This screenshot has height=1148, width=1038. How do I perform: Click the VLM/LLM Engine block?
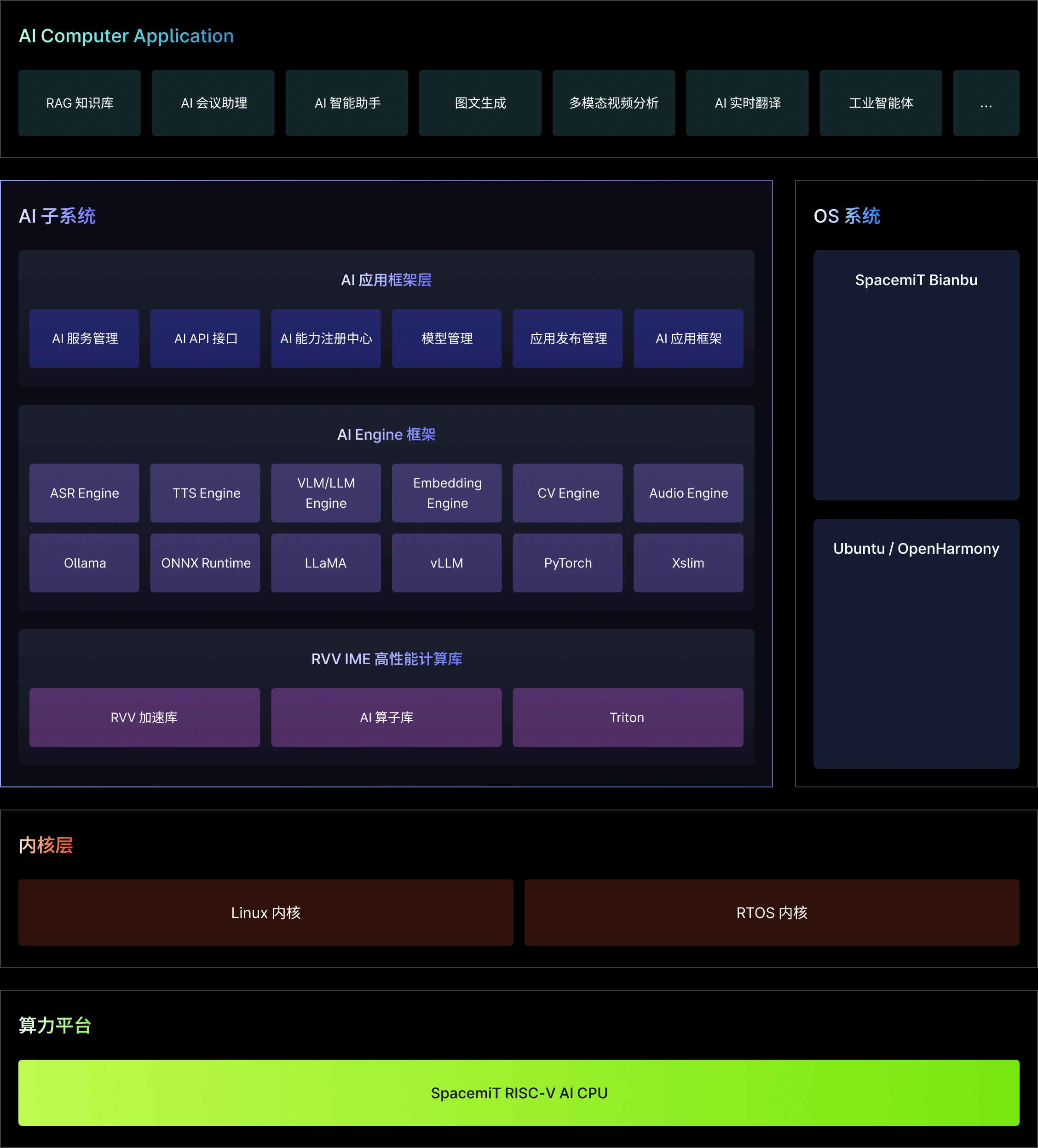coord(326,493)
